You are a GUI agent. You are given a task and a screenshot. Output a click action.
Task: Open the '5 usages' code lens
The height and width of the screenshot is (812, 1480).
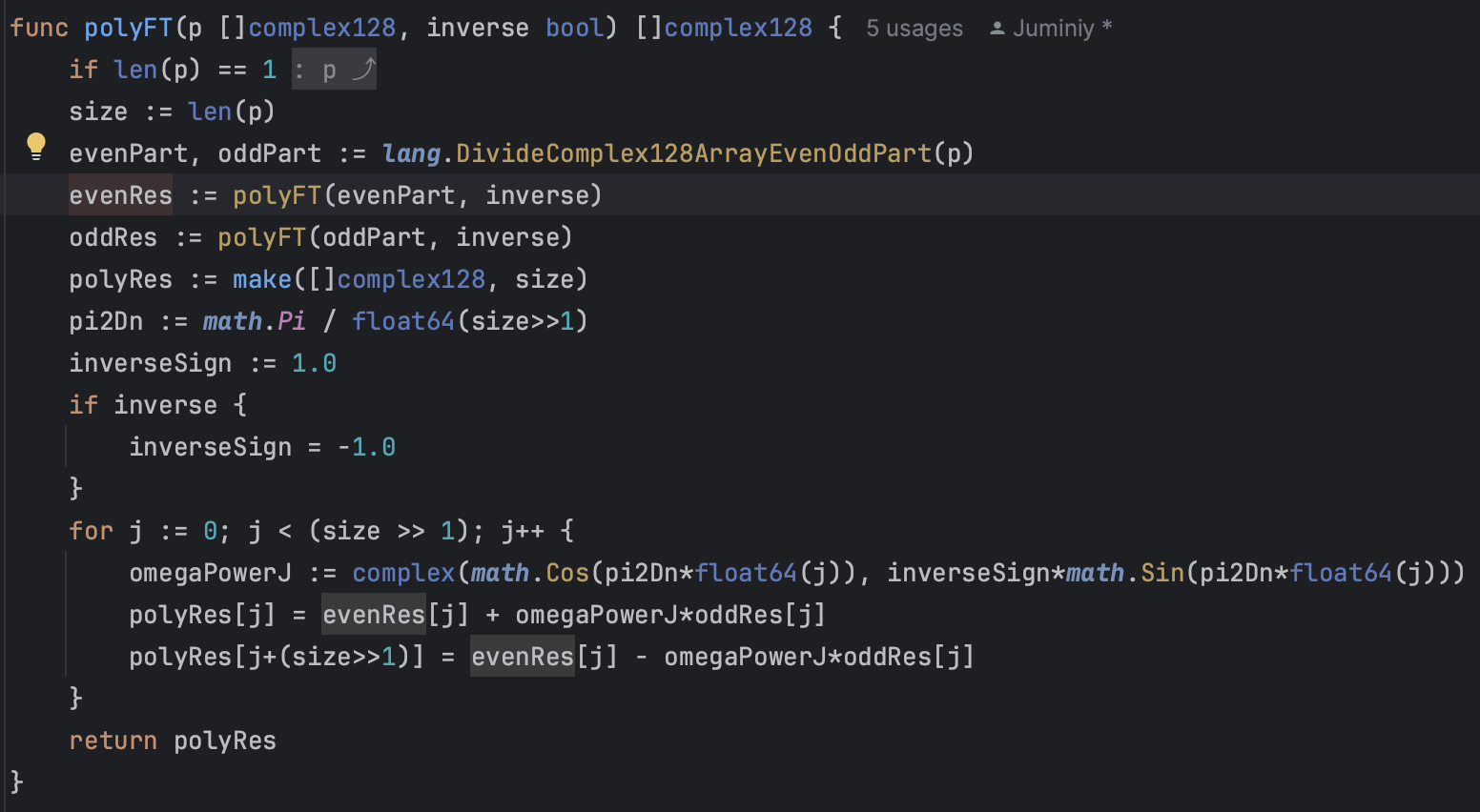click(x=915, y=29)
